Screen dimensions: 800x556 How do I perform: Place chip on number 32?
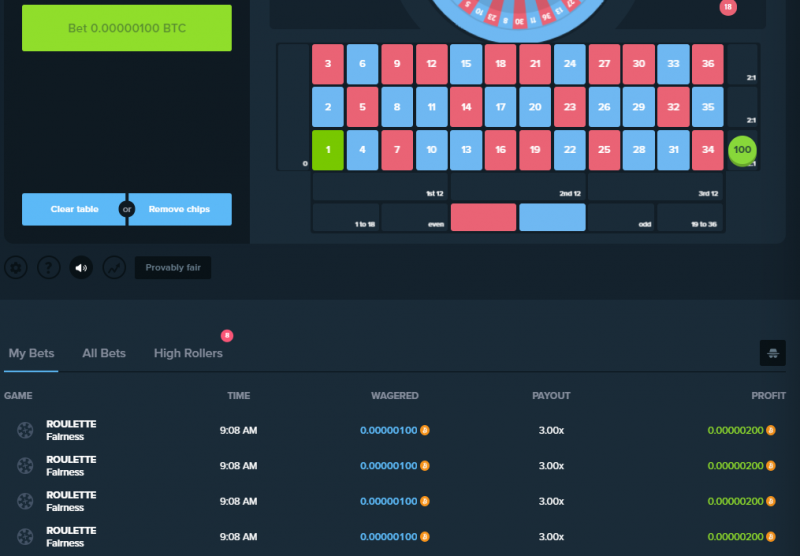[x=673, y=107]
